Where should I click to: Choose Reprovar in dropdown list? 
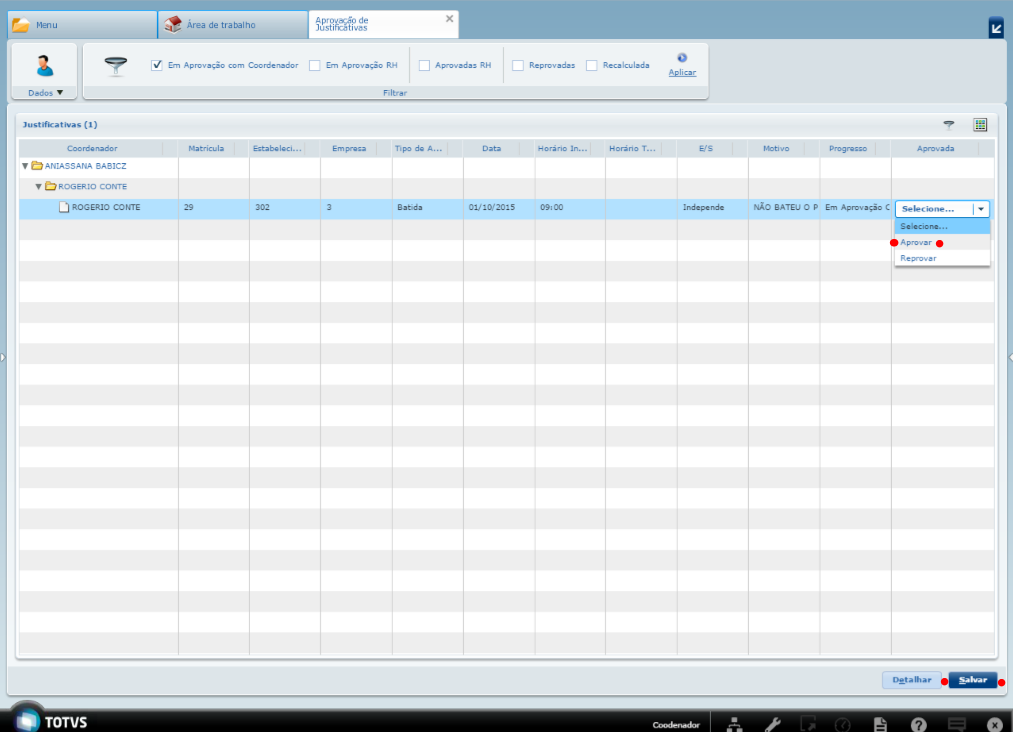point(942,258)
